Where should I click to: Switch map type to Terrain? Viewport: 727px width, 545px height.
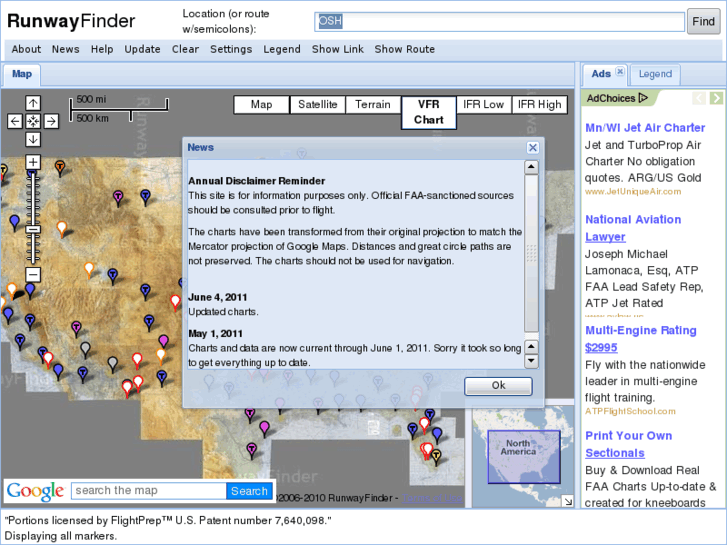pos(373,104)
